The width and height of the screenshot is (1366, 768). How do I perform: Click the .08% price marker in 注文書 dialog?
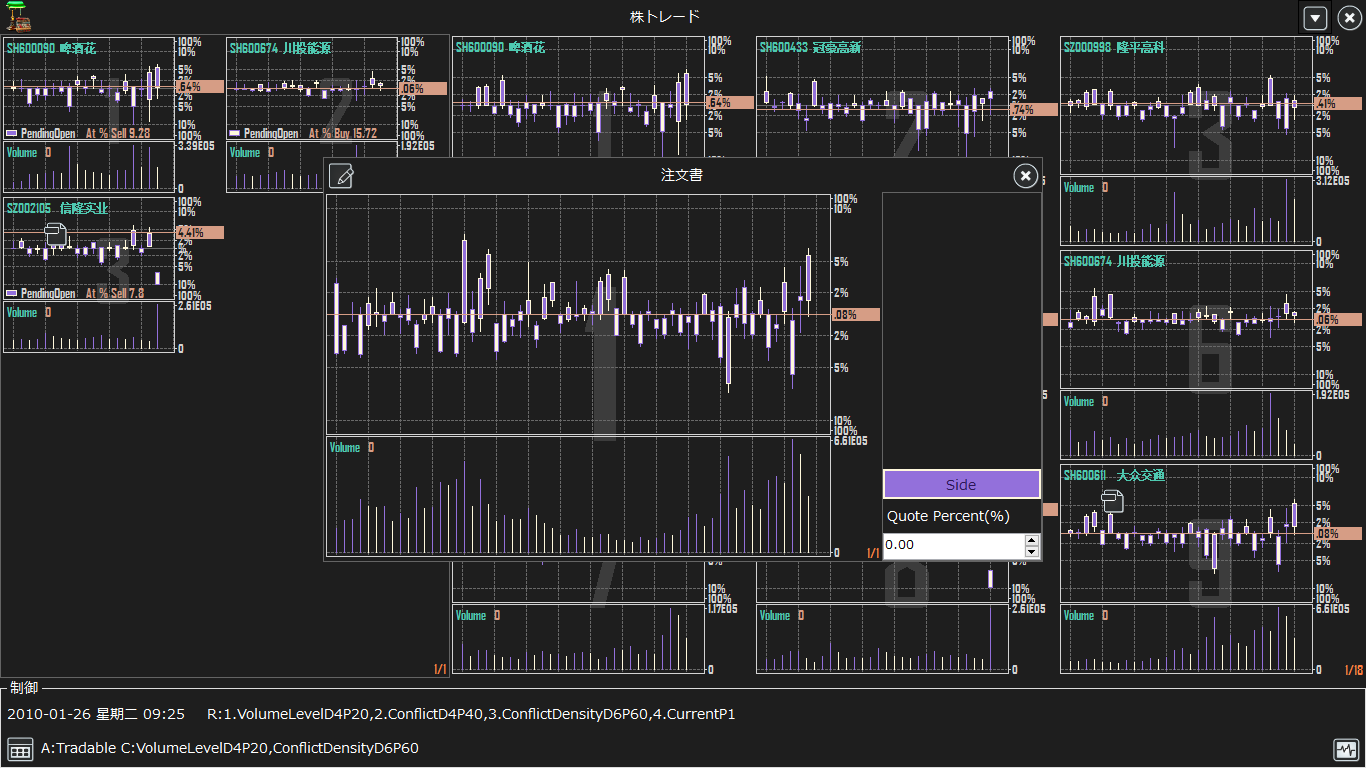[855, 314]
